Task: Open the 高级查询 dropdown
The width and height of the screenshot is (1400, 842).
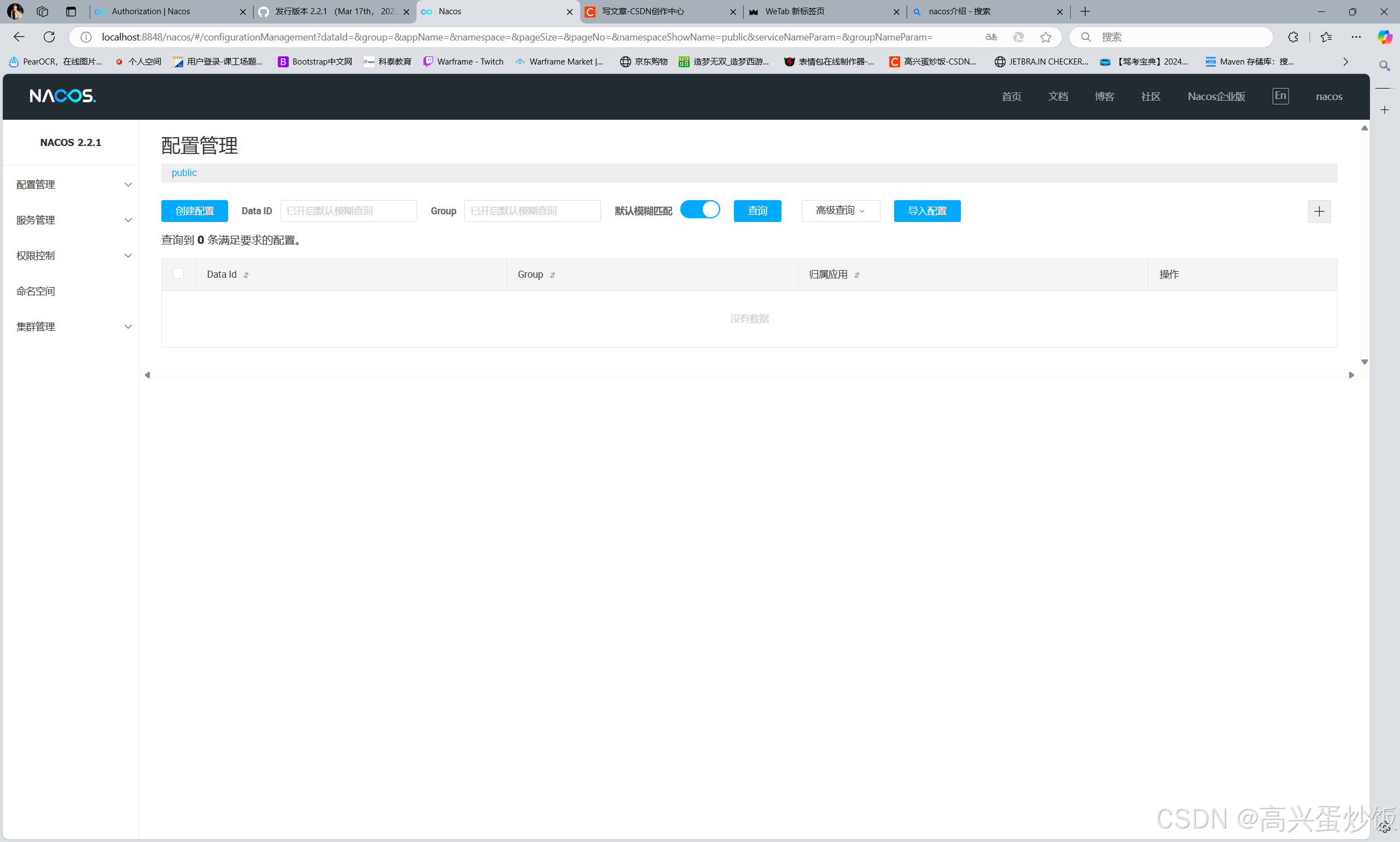Action: click(840, 211)
